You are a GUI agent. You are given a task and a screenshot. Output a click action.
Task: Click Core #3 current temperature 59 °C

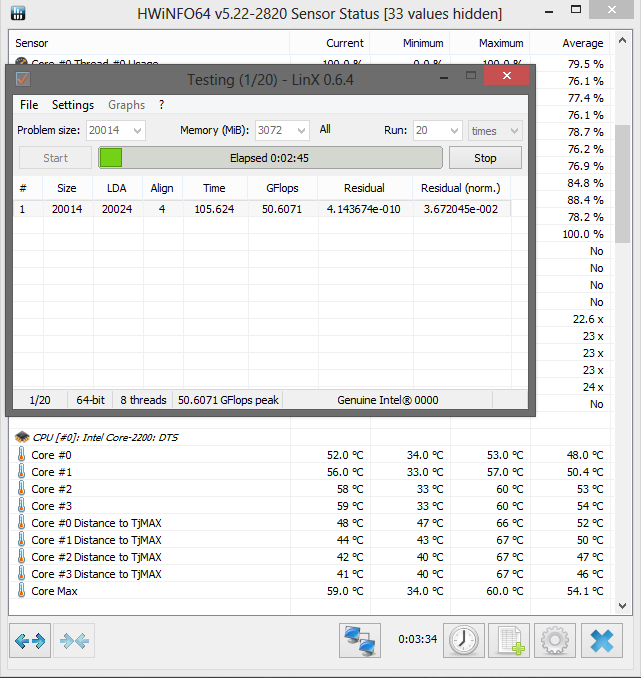350,506
